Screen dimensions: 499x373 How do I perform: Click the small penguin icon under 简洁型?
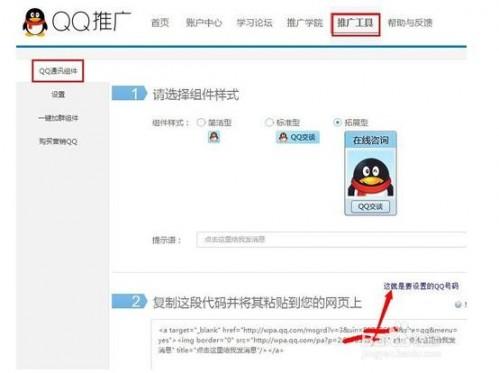point(214,137)
